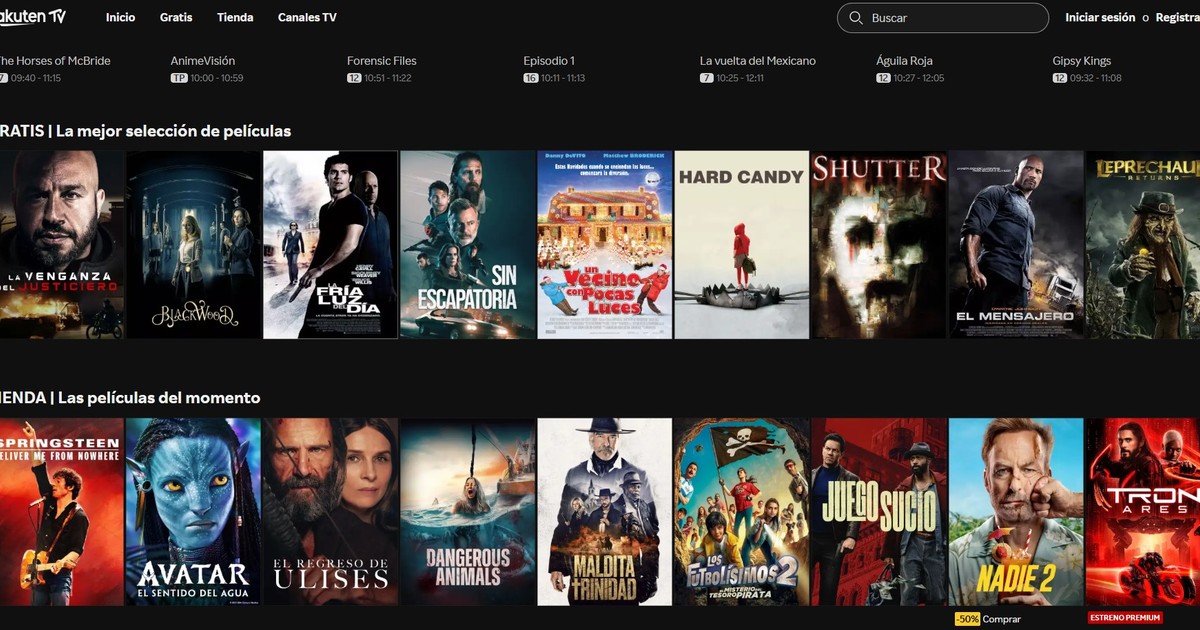Choose El Mensajero movie poster

1015,245
